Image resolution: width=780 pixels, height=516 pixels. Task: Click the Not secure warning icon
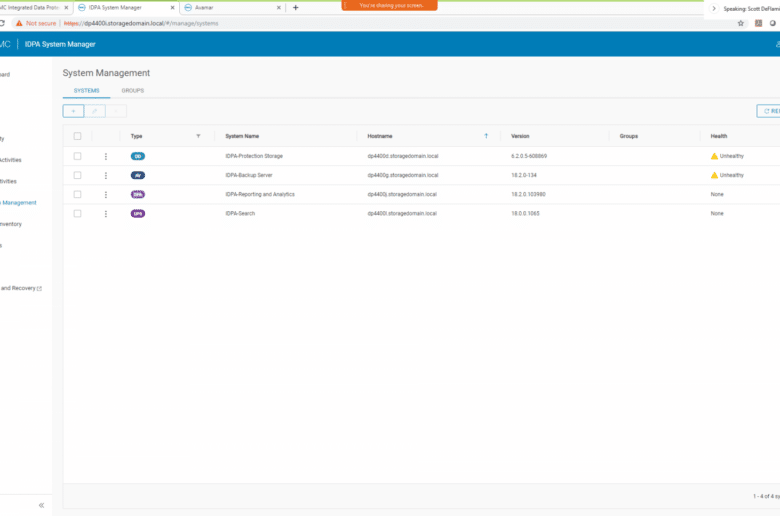tap(19, 23)
